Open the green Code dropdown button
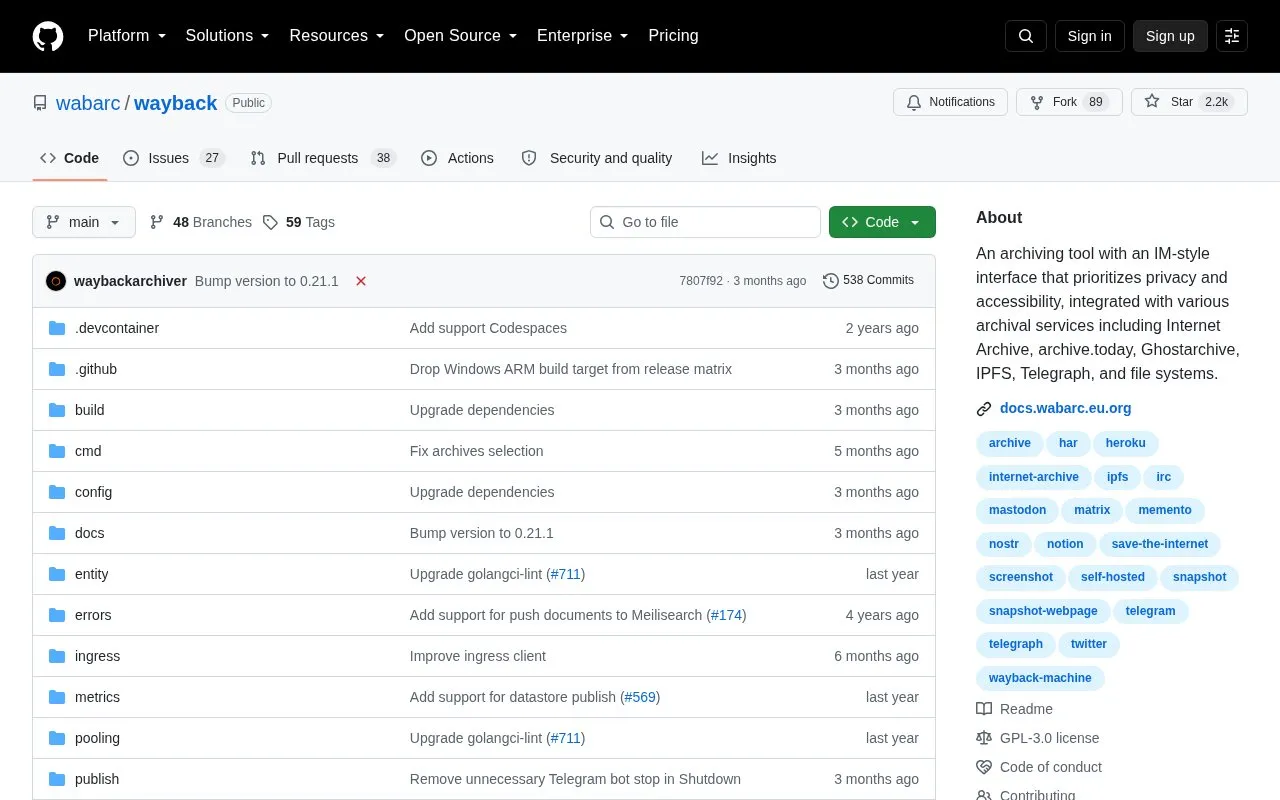 [x=882, y=222]
